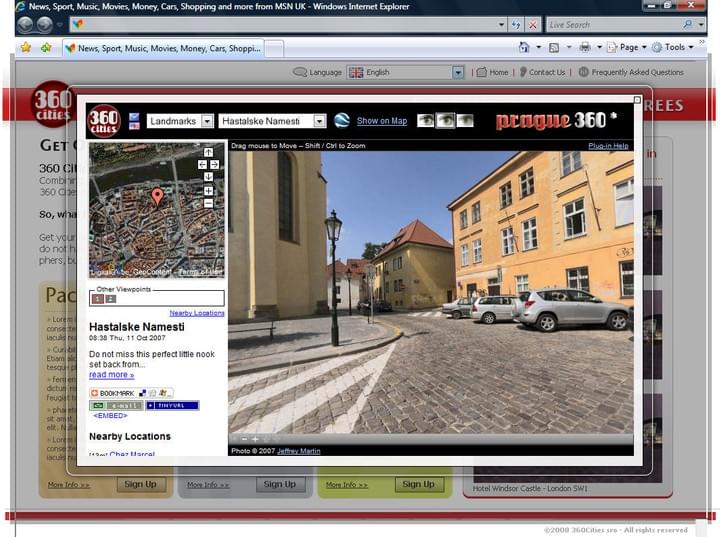This screenshot has width=720, height=537.
Task: Pan the mini map right
Action: [214, 164]
